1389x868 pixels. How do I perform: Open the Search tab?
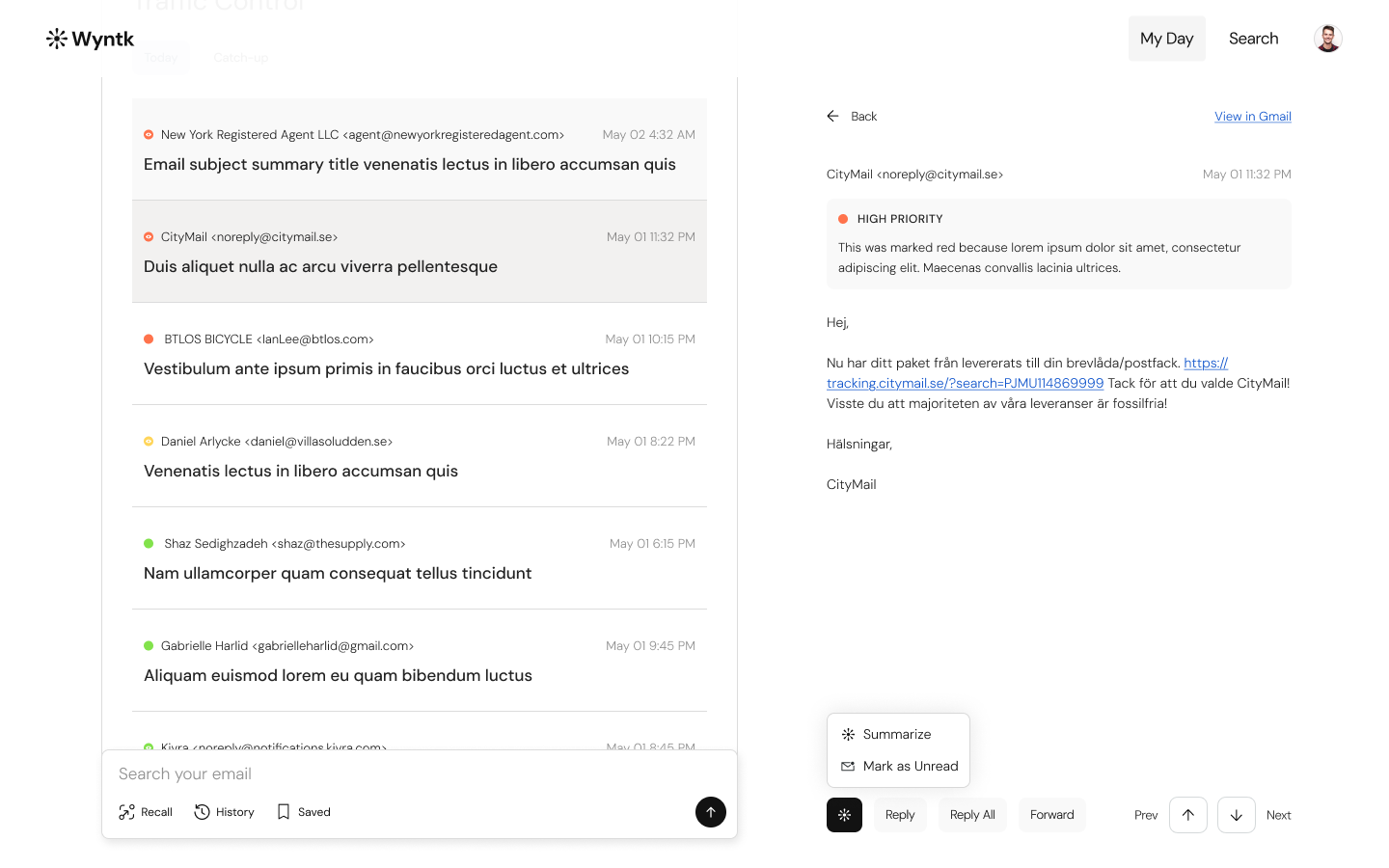[x=1254, y=39]
